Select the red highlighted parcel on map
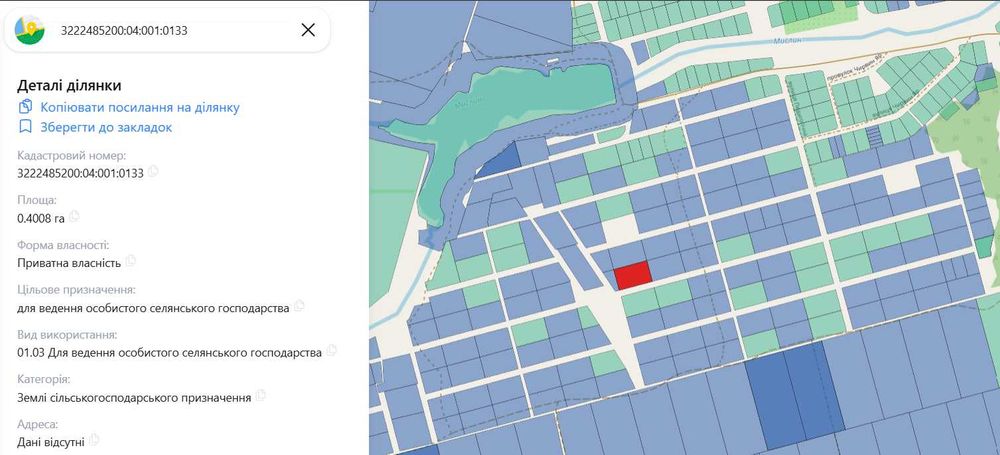1000x455 pixels. [633, 275]
